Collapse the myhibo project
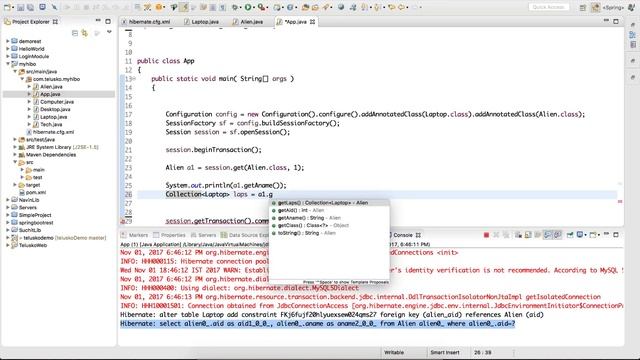The height and width of the screenshot is (360, 640). coord(8,64)
